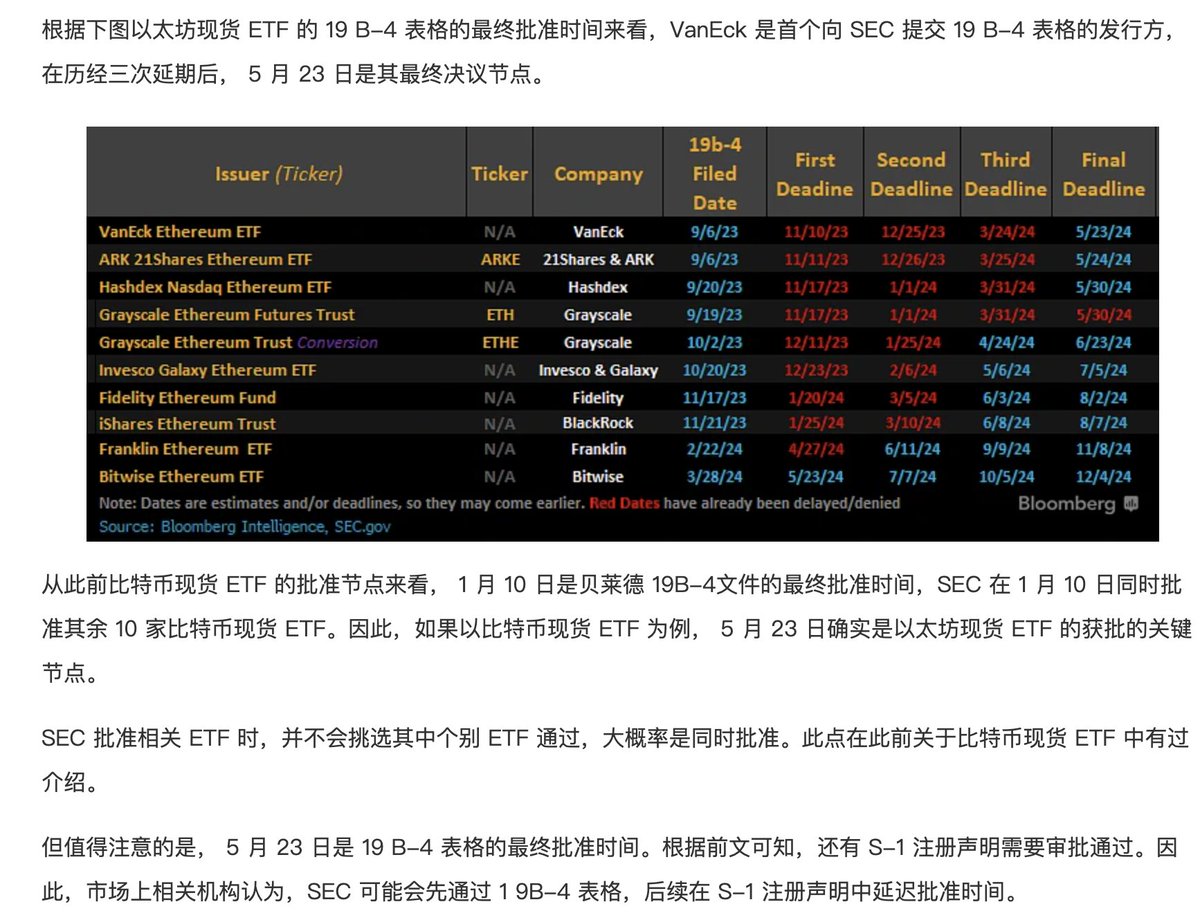Select BlackRock's iShares Ethereum Trust row

coord(187,422)
